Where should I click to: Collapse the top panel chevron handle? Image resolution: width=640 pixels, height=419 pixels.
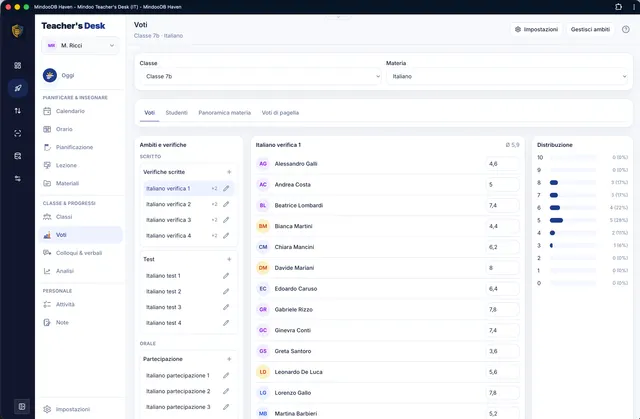point(338,17)
